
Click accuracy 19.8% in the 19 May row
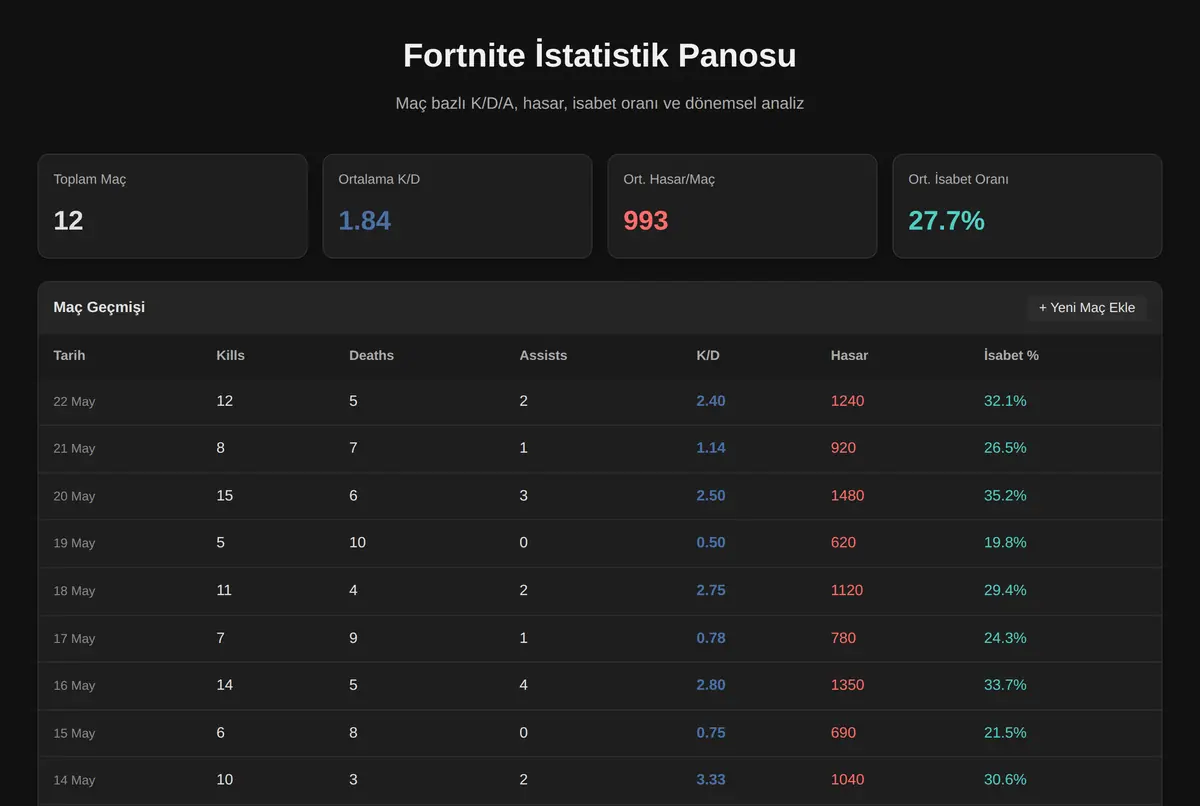[1005, 543]
